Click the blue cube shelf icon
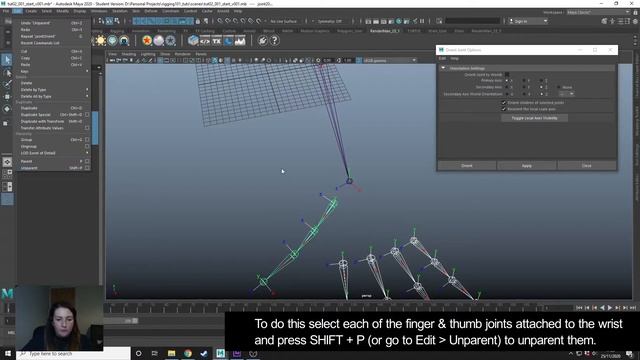This screenshot has height=360, width=640. [x=193, y=40]
